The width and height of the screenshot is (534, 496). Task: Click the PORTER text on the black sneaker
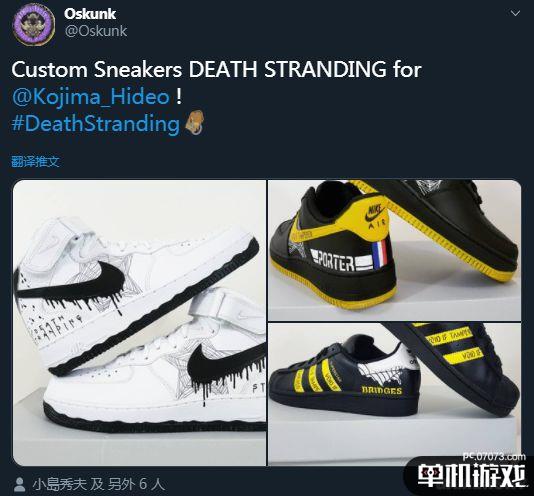tap(333, 262)
